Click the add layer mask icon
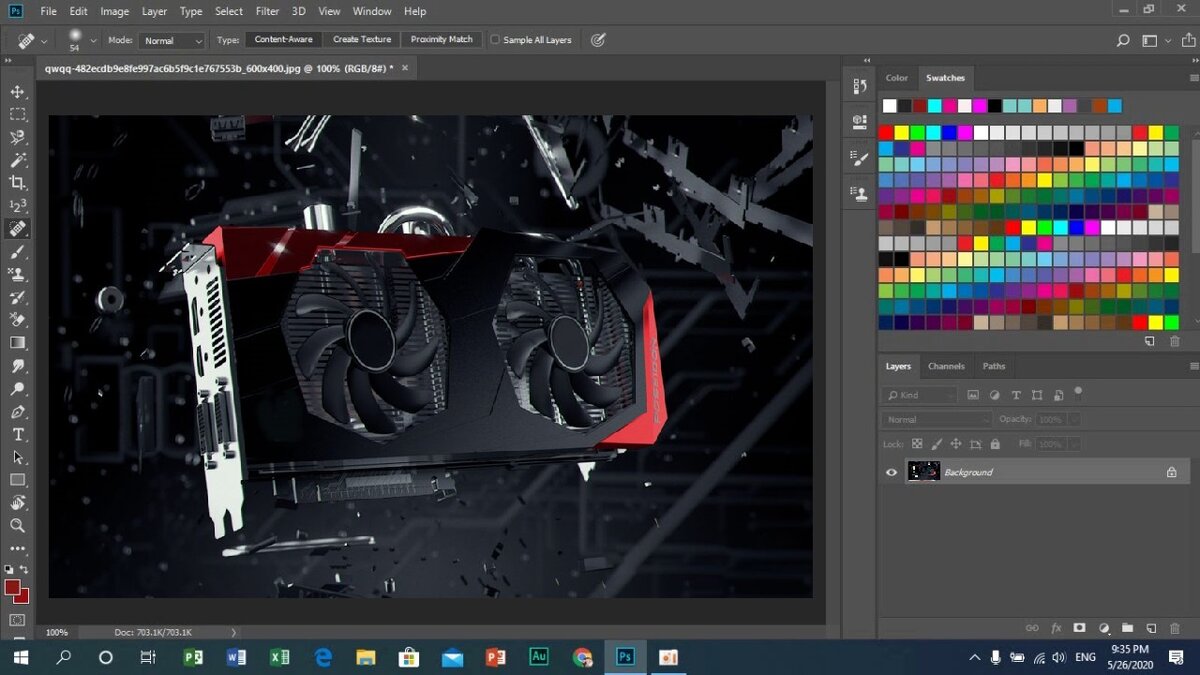 tap(1080, 628)
